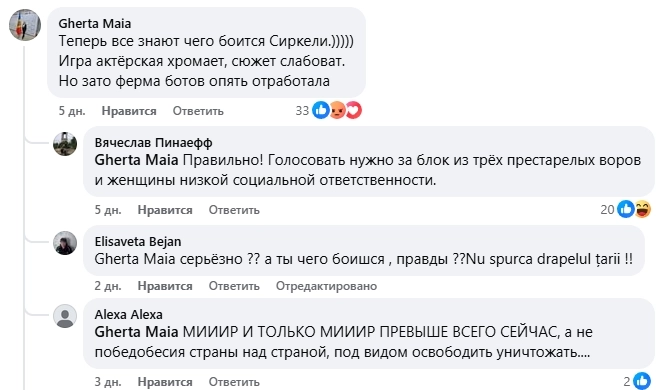Click Ответить under Вячеслав Пинаефф's reply
This screenshot has width=669, height=390.
(x=234, y=210)
